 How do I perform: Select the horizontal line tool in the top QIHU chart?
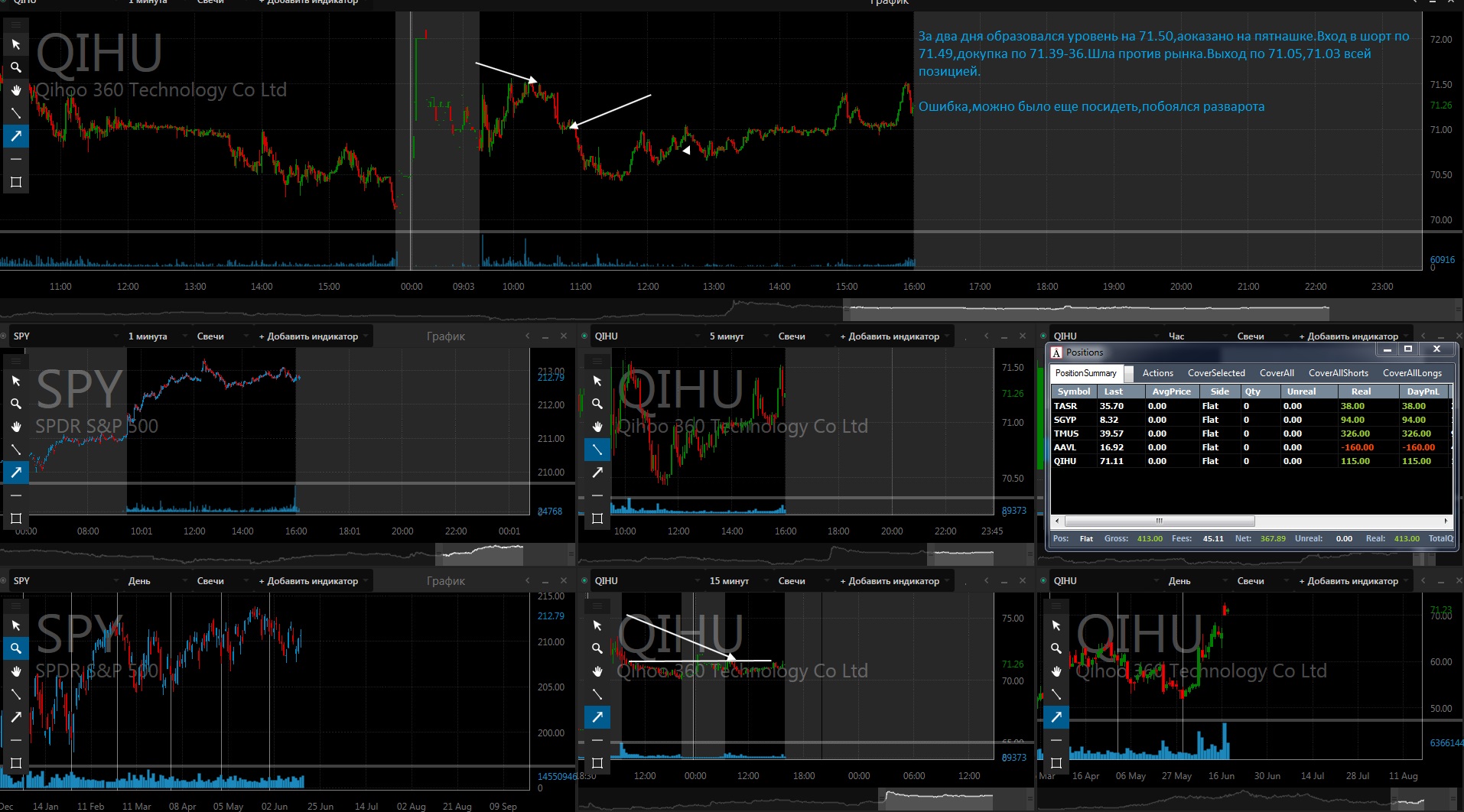pos(15,159)
